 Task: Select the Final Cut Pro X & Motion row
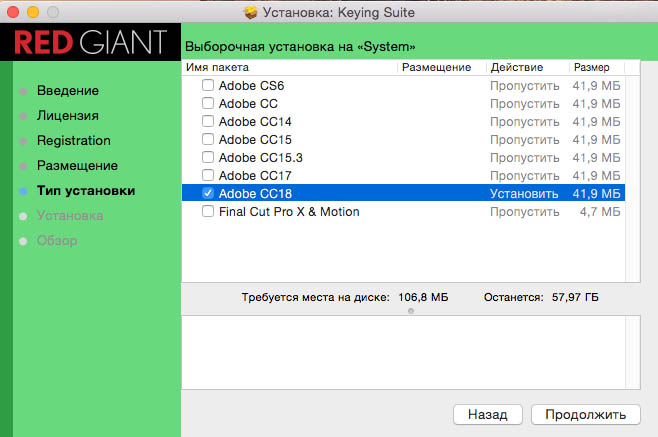point(403,212)
